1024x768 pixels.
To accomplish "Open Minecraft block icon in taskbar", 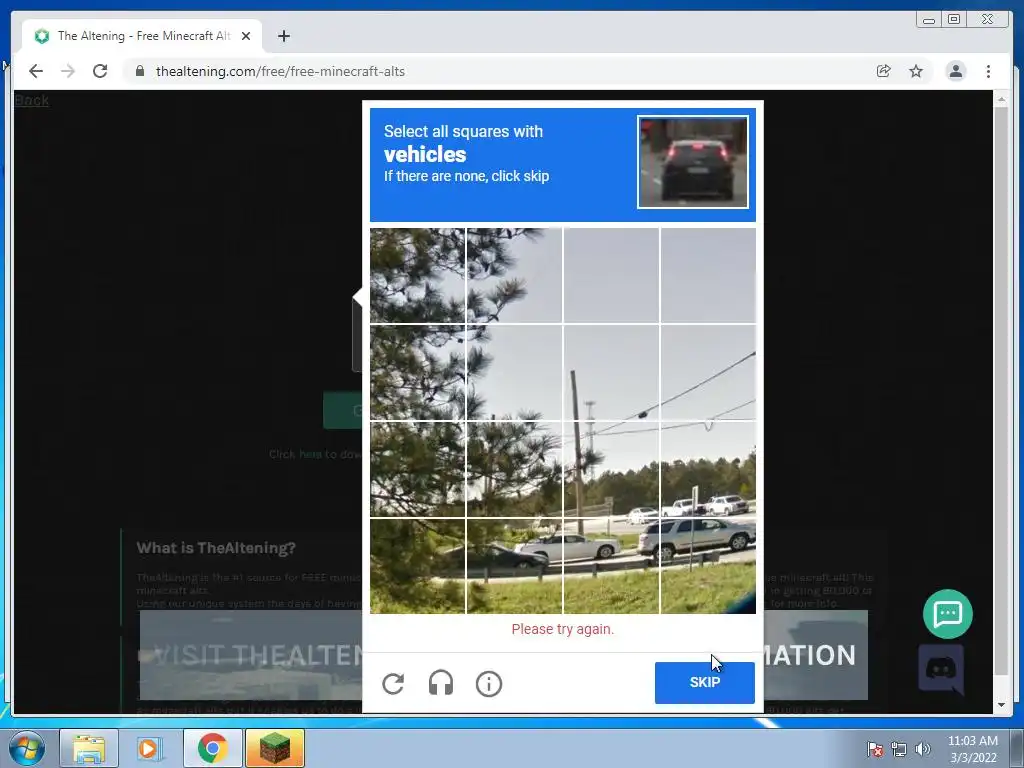I will [274, 748].
